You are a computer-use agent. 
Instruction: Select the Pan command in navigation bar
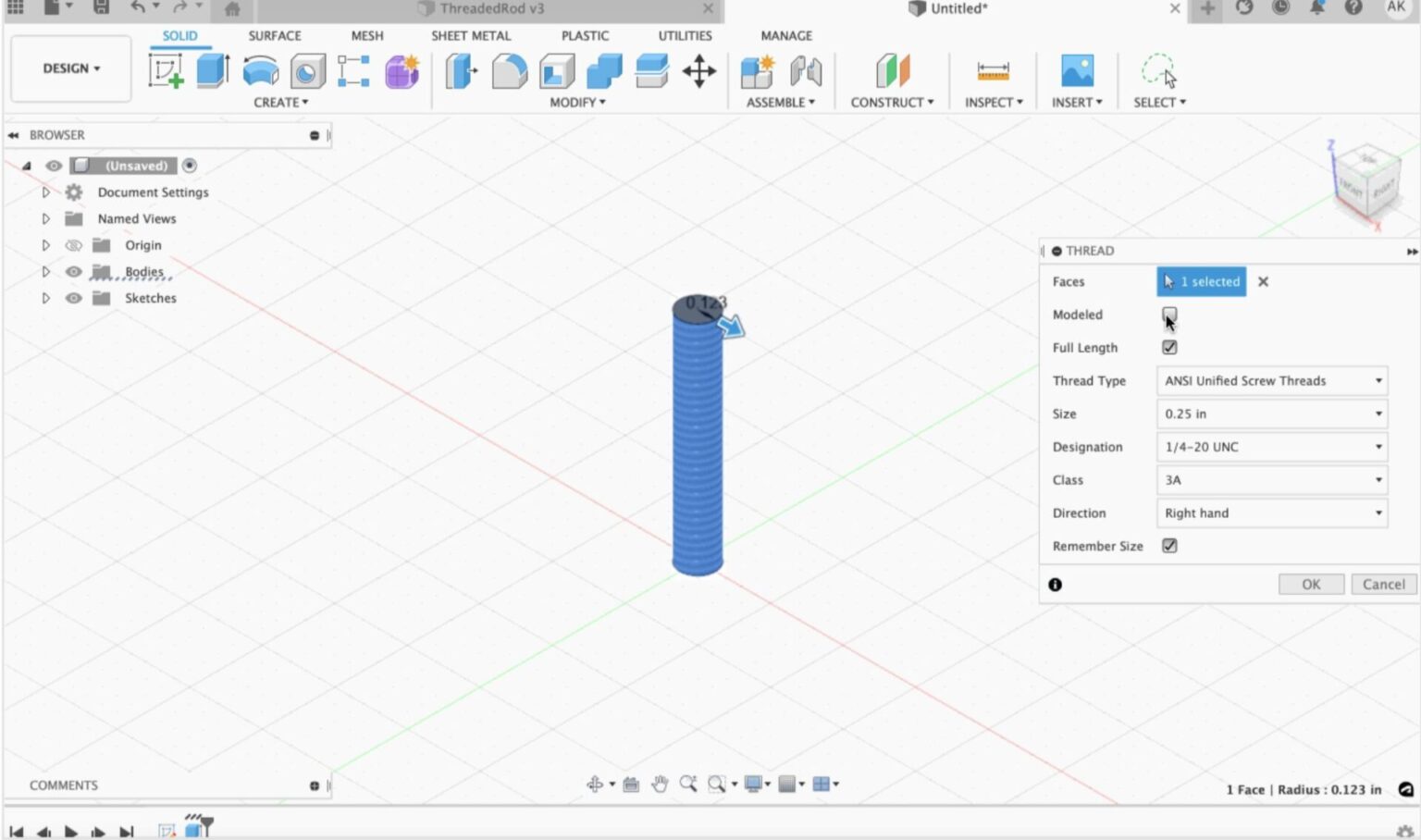pos(659,784)
